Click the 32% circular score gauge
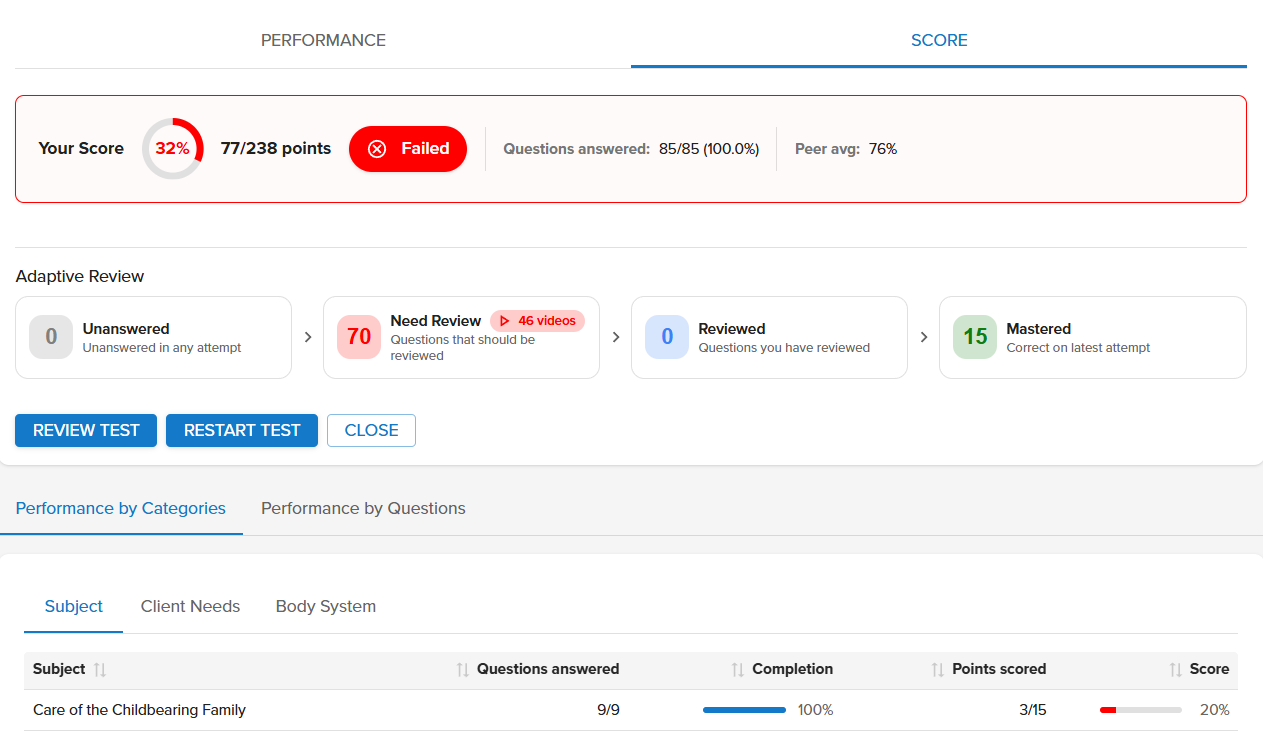Screen dimensions: 1263x737 coord(172,148)
